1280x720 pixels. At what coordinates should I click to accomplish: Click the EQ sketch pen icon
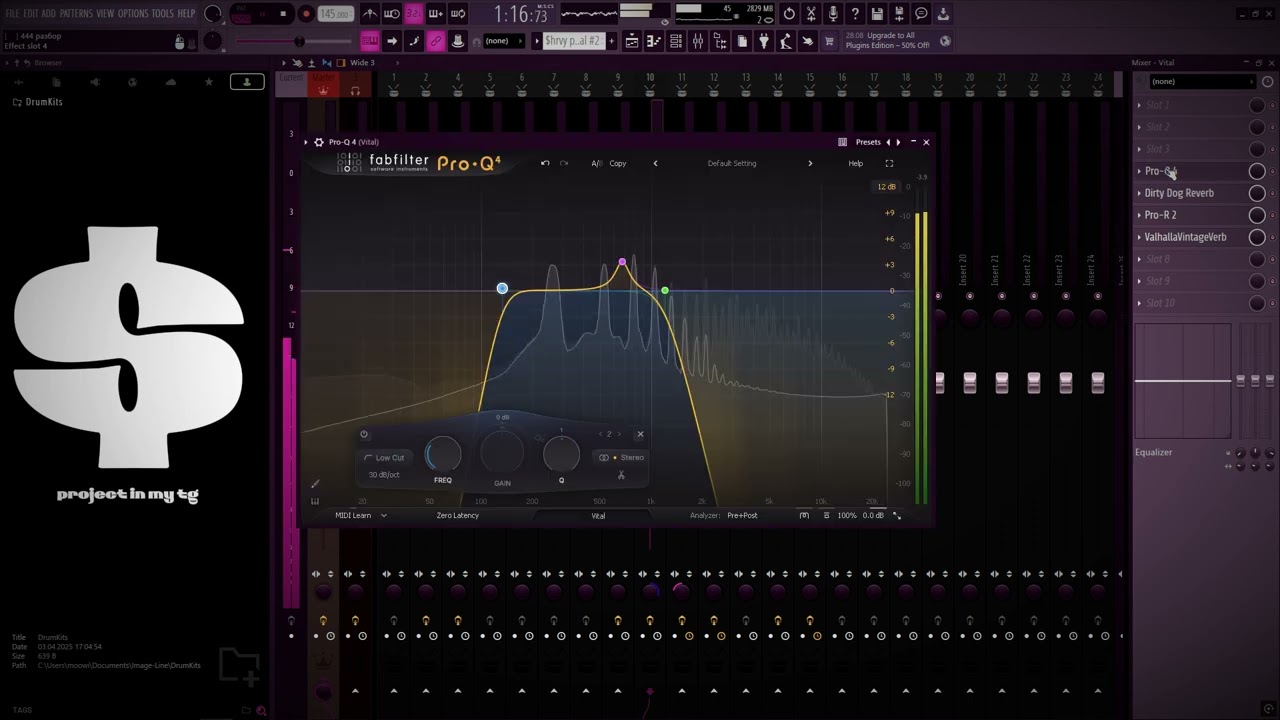315,484
